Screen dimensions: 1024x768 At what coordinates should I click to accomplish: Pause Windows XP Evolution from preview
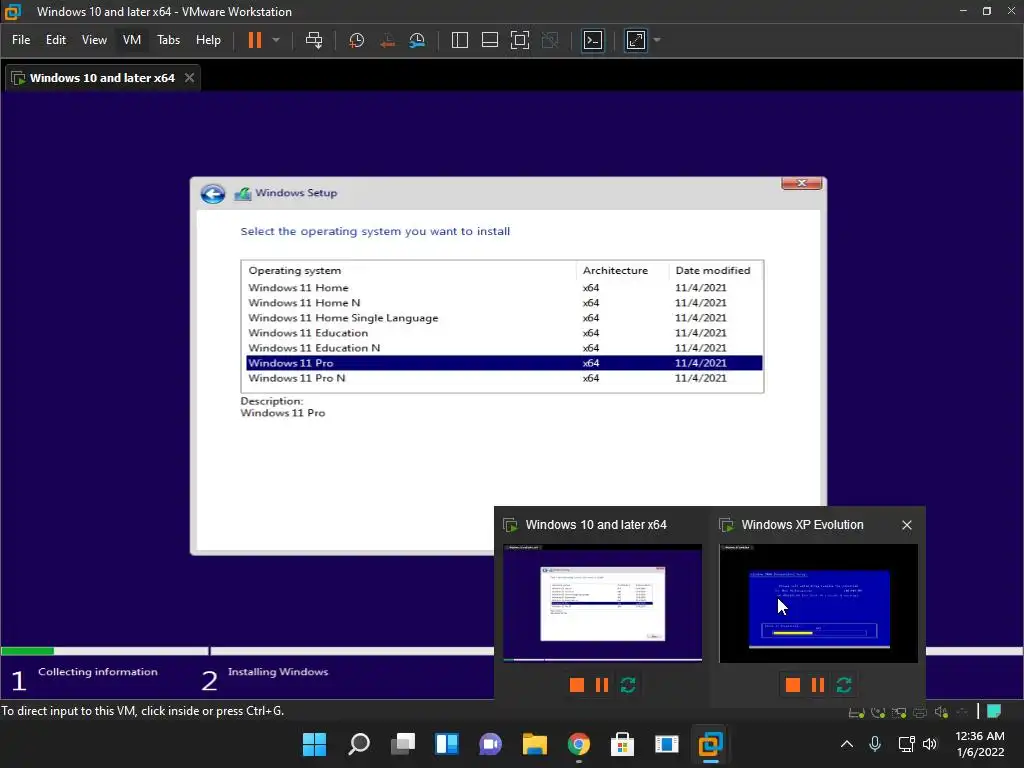[818, 684]
